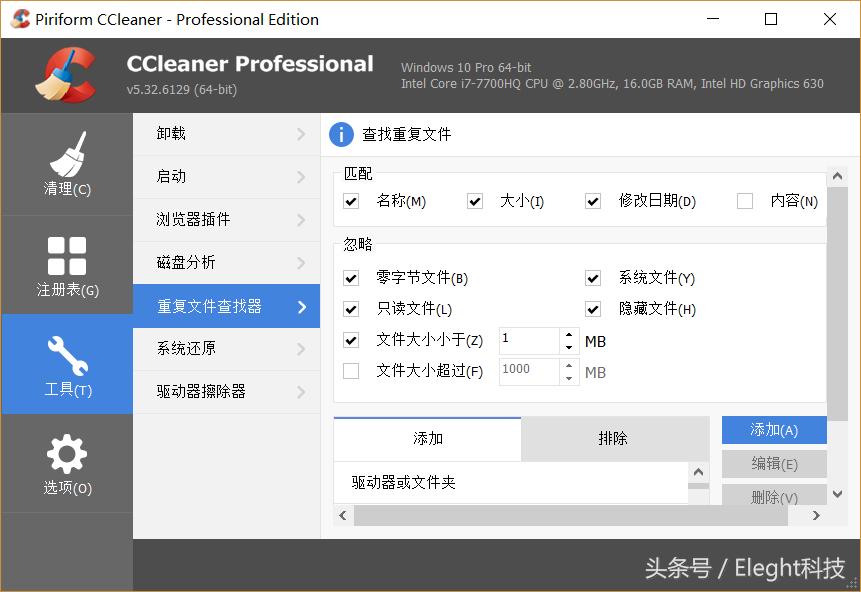Screen dimensions: 861x592
Task: Switch to the 排除 tab
Action: [x=614, y=438]
